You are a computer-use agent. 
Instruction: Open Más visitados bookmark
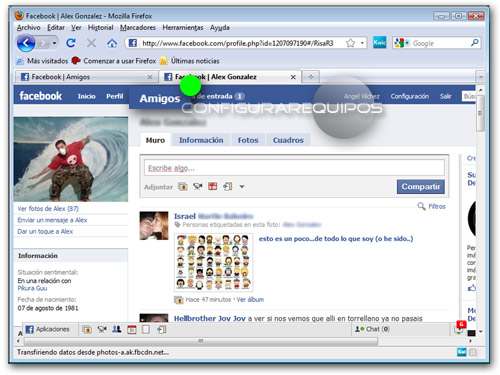click(x=42, y=61)
